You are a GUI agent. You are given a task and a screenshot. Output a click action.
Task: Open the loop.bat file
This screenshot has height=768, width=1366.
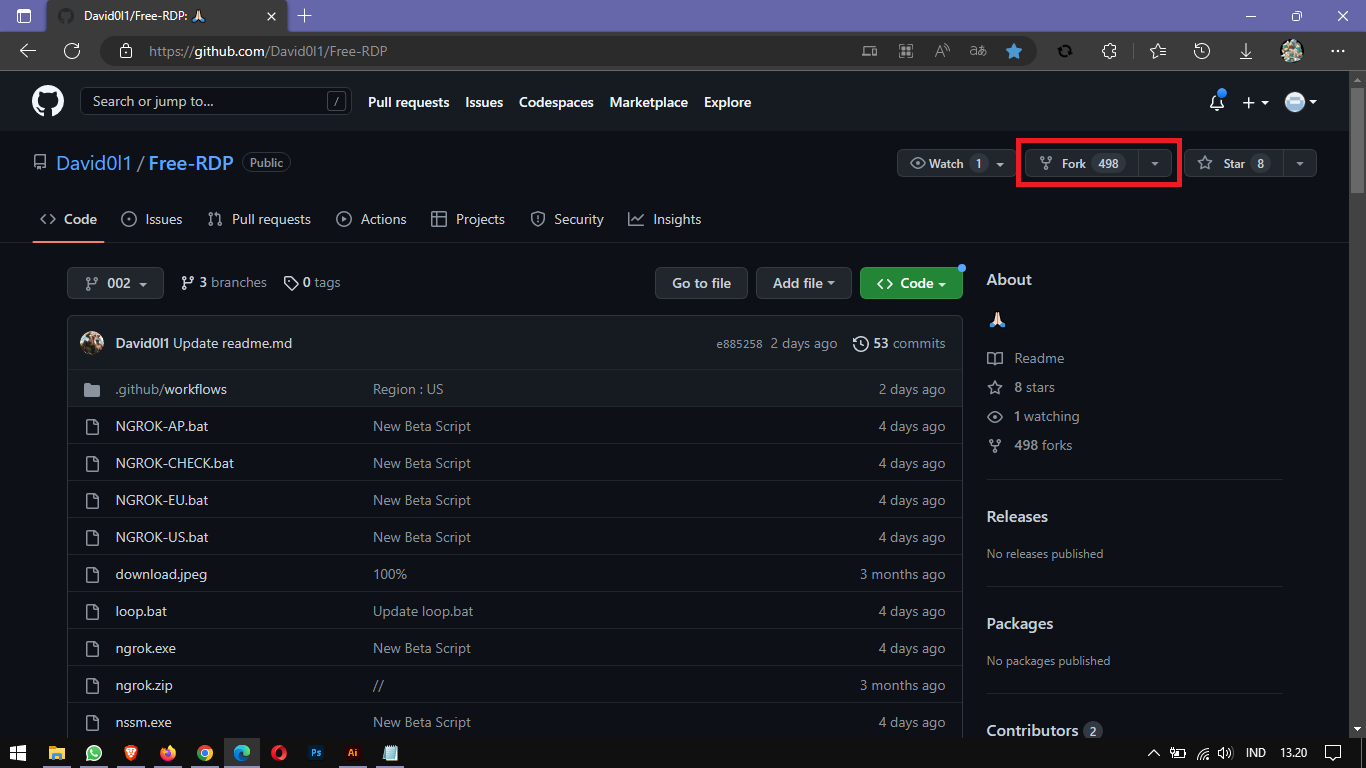pos(141,611)
